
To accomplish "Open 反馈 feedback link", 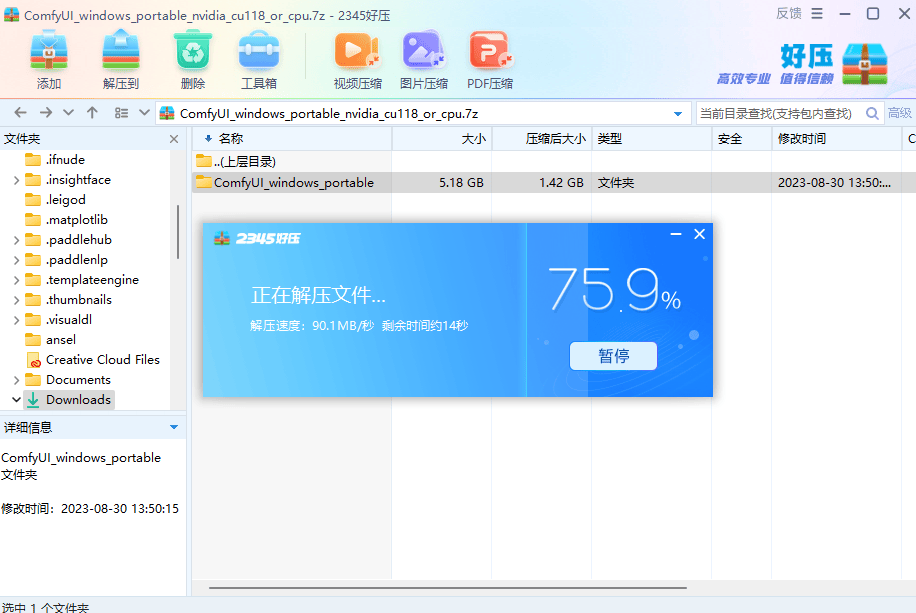I will point(788,13).
